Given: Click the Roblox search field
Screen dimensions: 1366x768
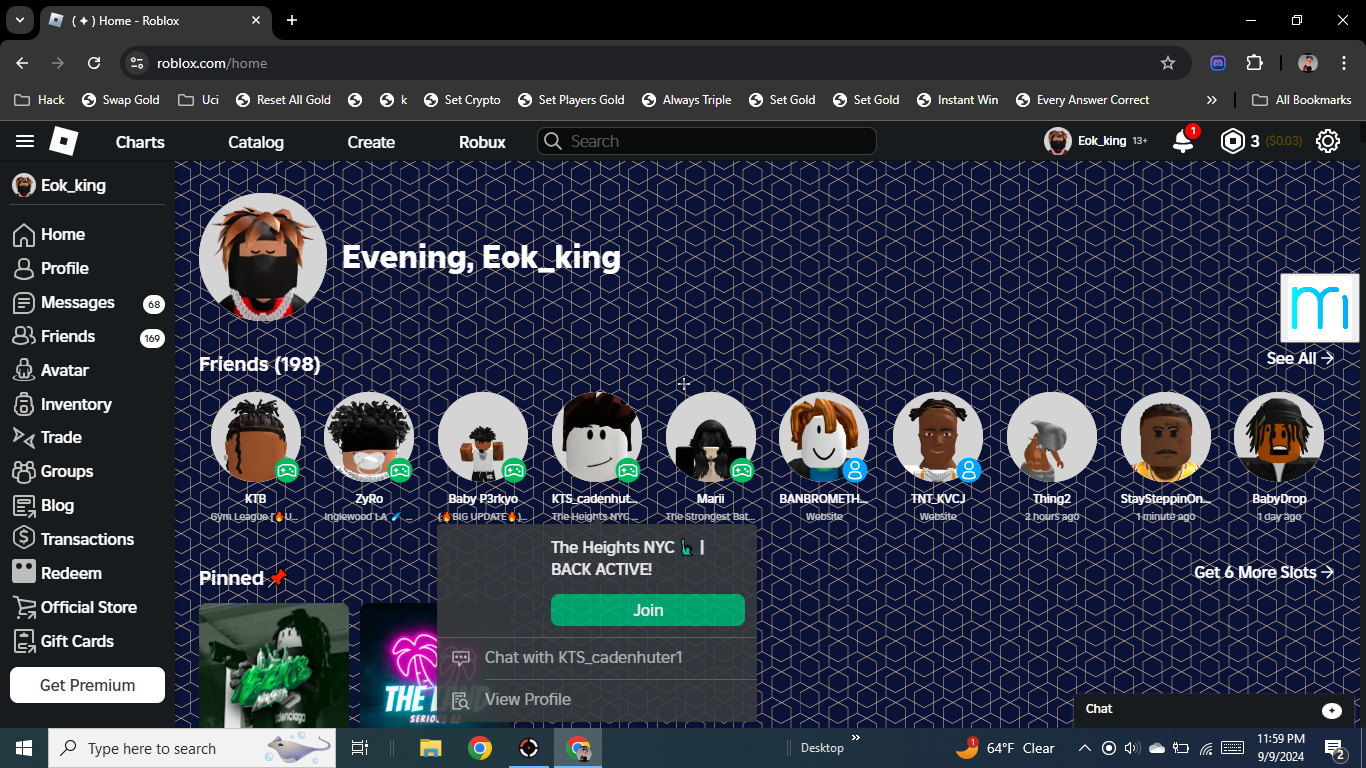Looking at the screenshot, I should point(707,141).
